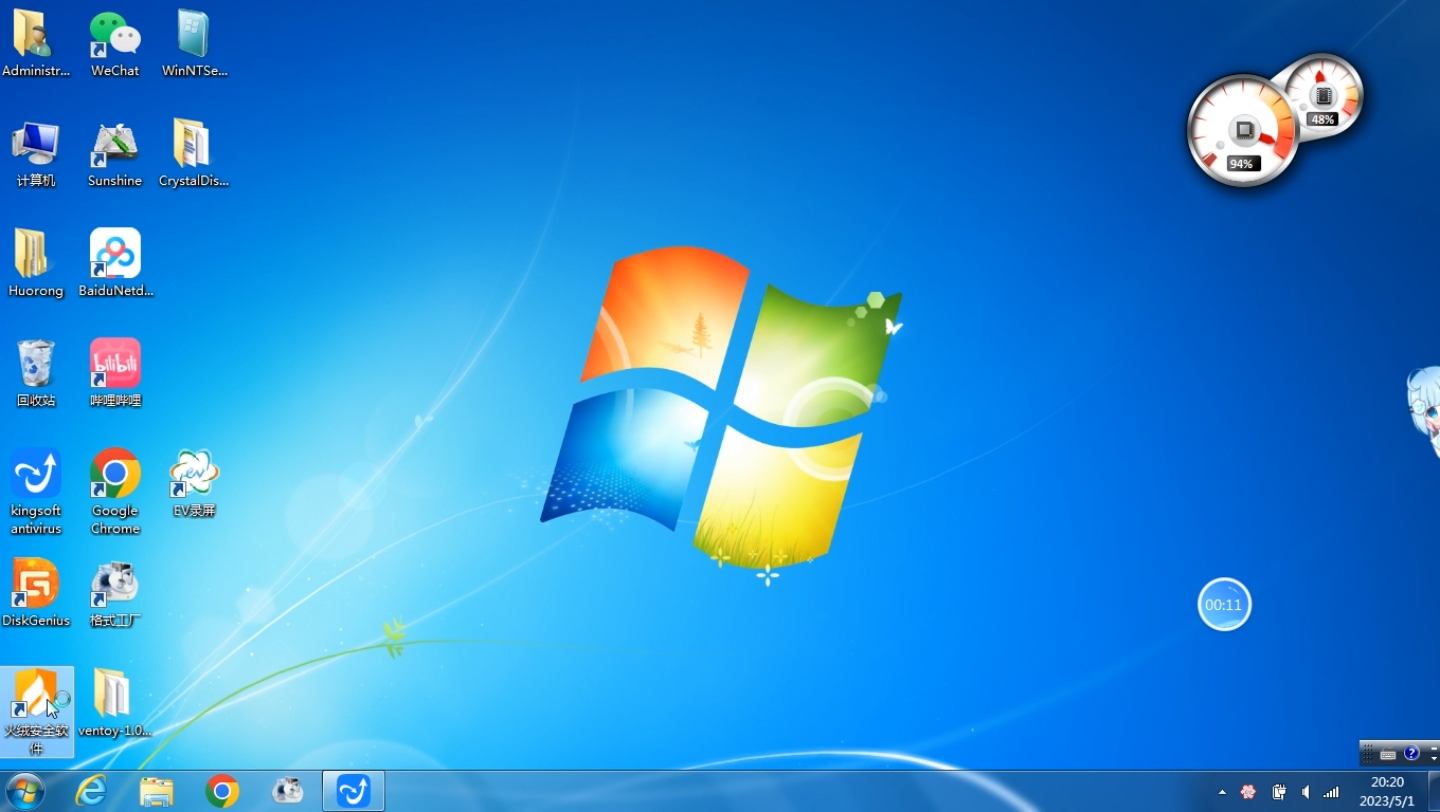
Task: Open the network signal tray icon
Action: tap(1331, 792)
